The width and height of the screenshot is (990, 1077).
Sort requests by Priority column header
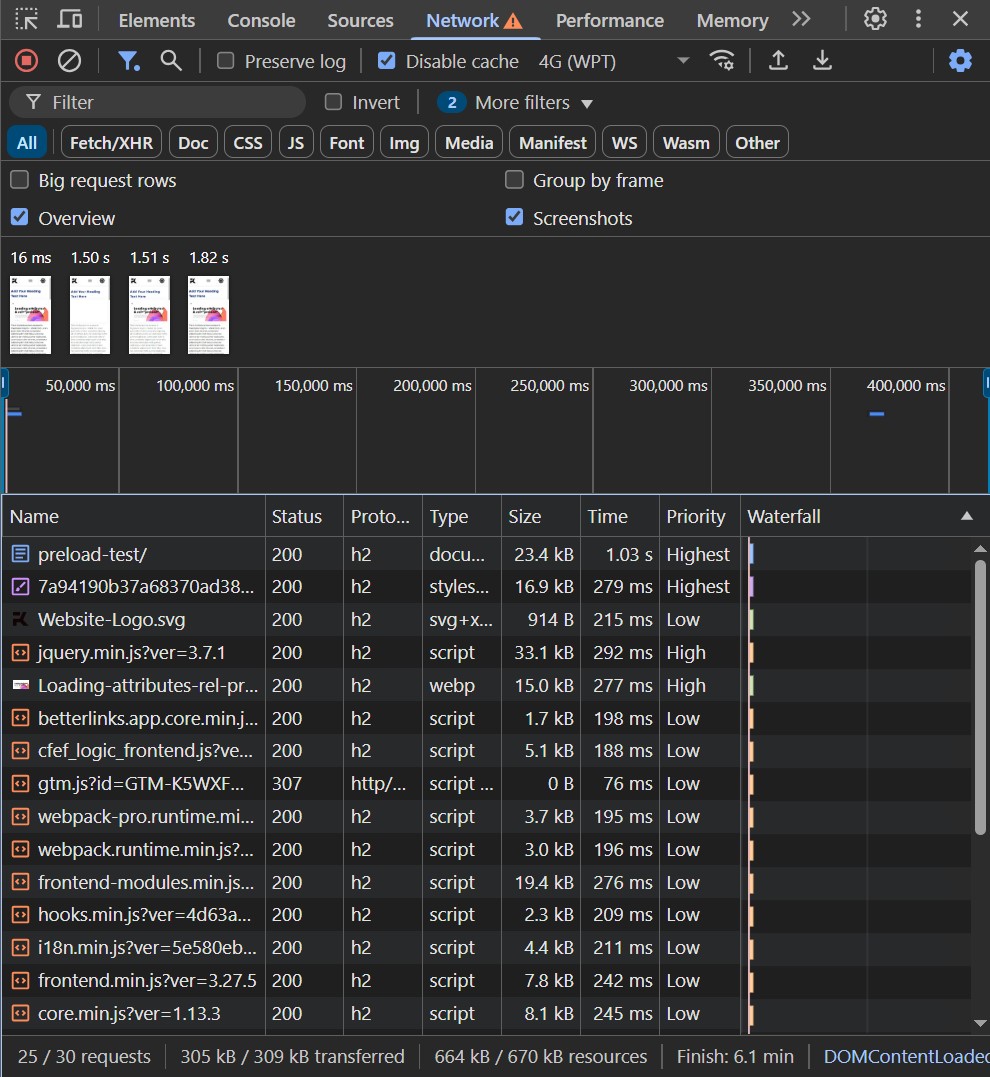[x=699, y=517]
